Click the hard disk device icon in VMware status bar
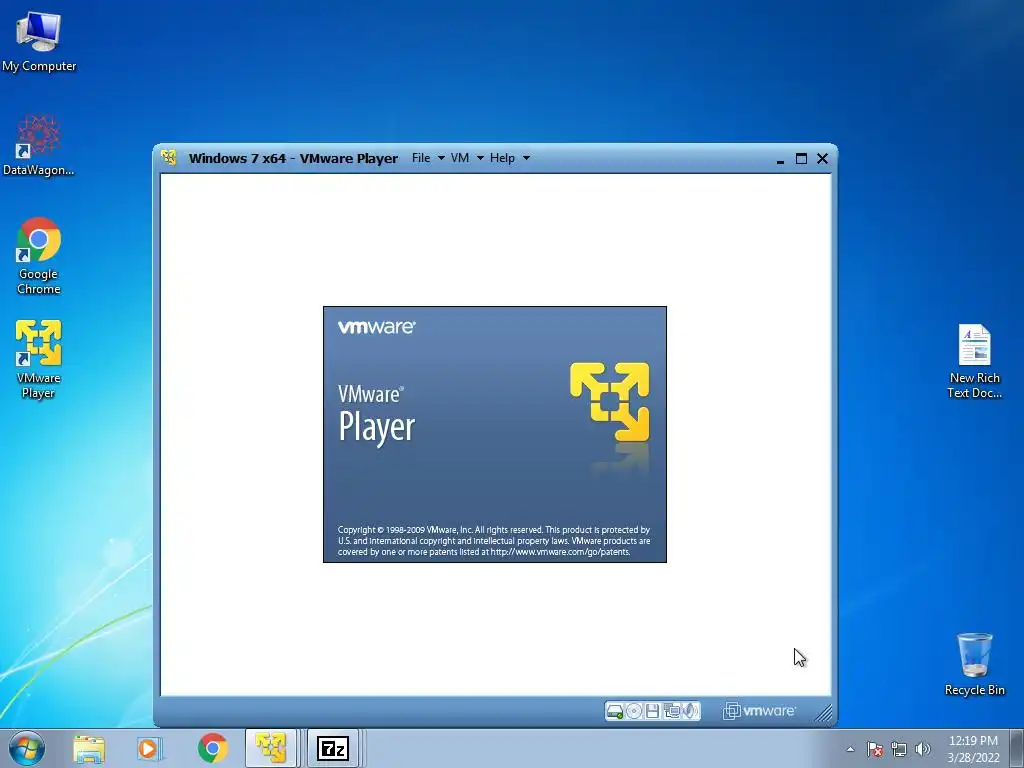 [615, 712]
